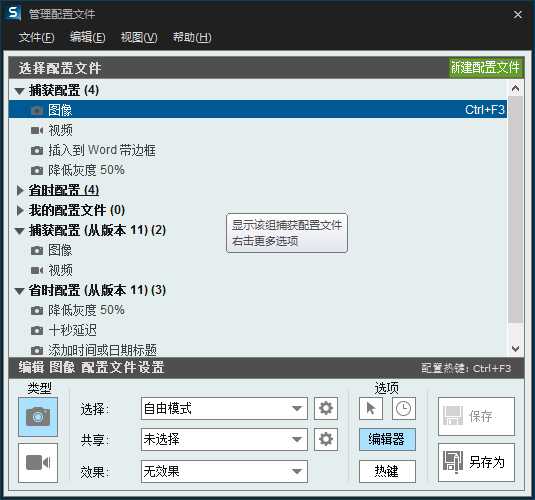Open settings gear next to 未选择 share
Viewport: 535px width, 500px height.
(326, 439)
